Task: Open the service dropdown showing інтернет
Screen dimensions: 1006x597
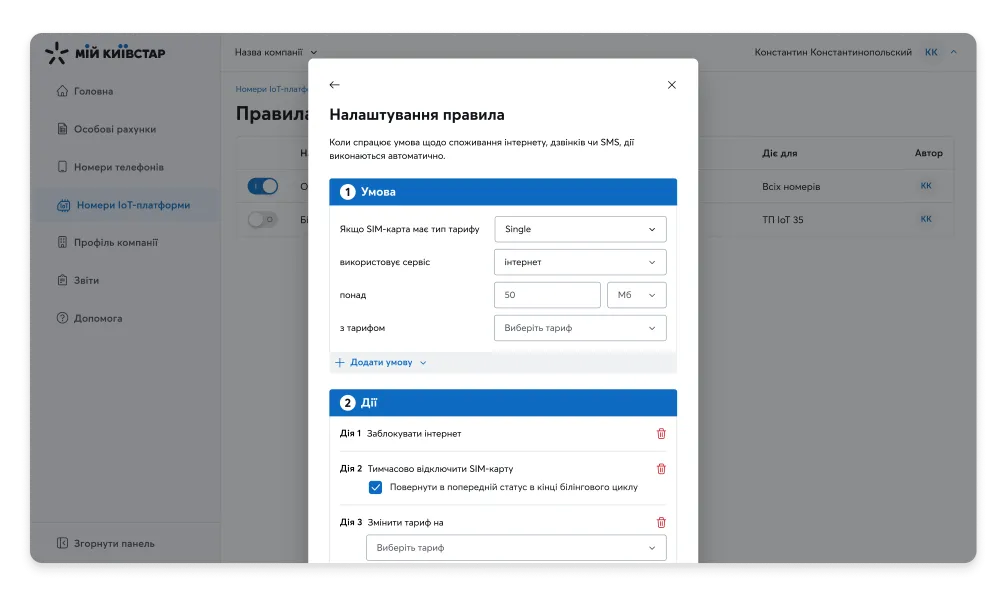Action: (580, 262)
